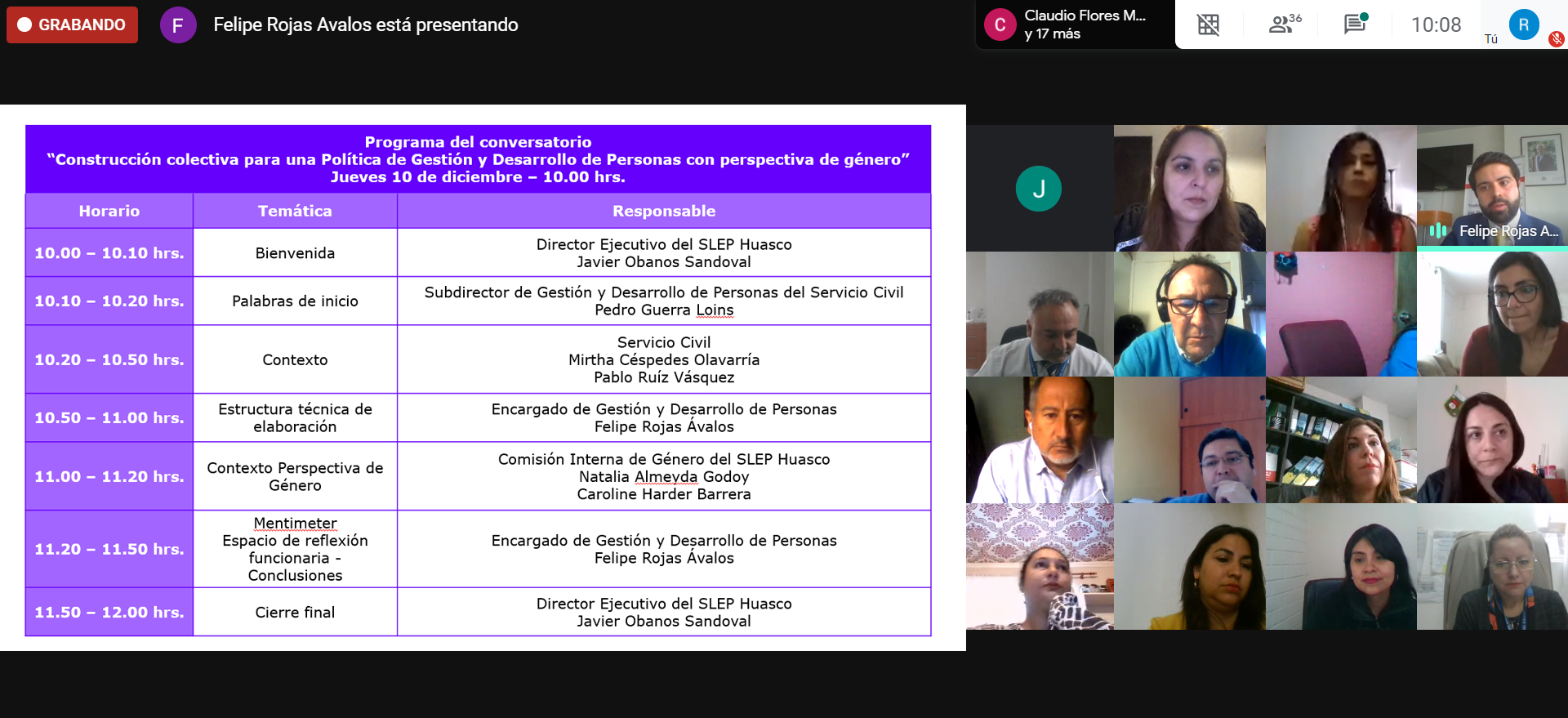Click the 10:08 meeting clock
This screenshot has width=1568, height=718.
[1436, 25]
